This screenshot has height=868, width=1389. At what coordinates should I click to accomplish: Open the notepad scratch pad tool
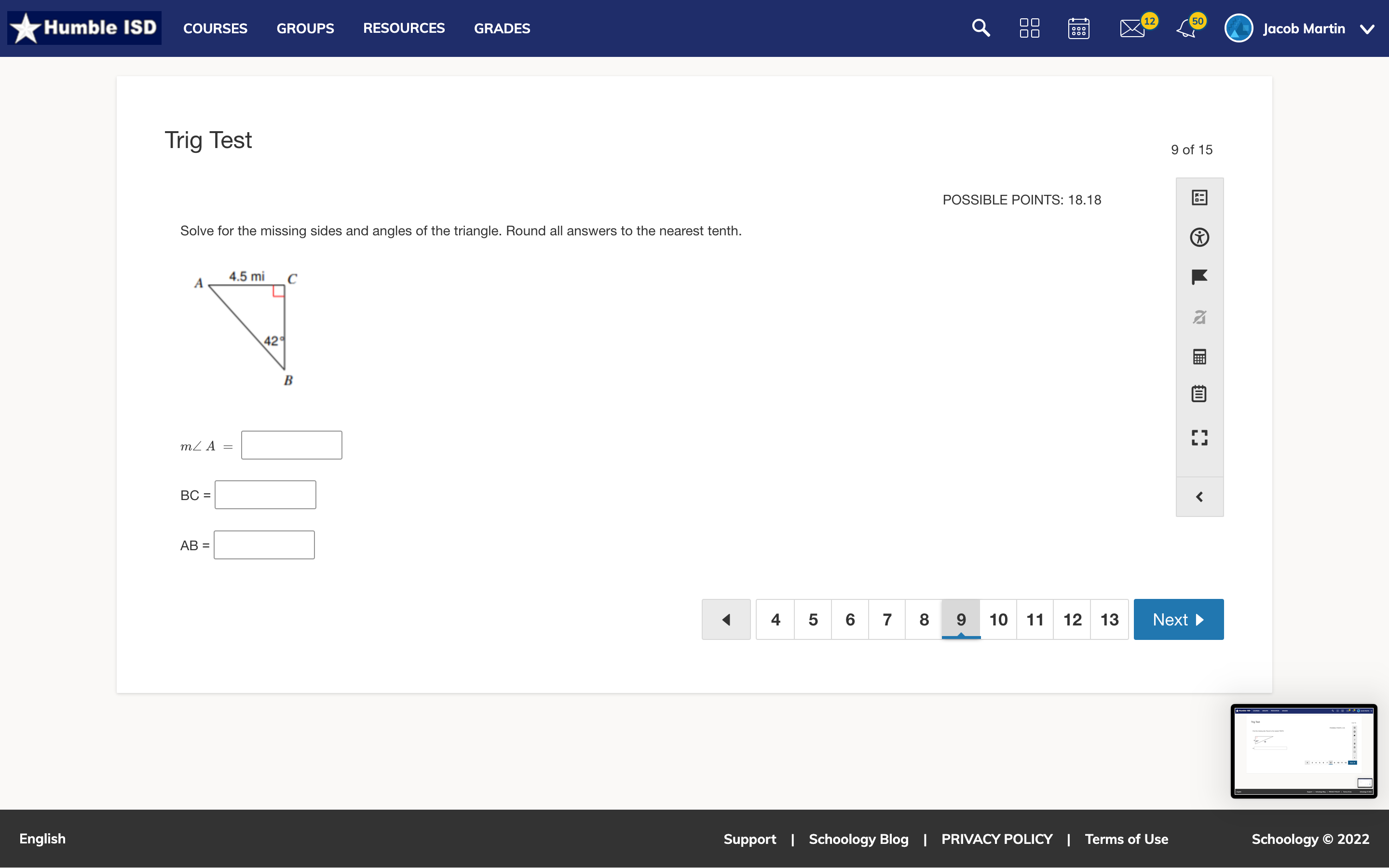click(1199, 393)
